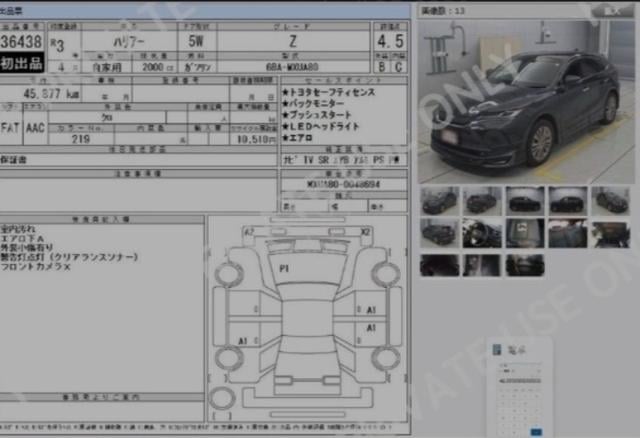
Task: Click the color number 219
Action: pyautogui.click(x=80, y=139)
